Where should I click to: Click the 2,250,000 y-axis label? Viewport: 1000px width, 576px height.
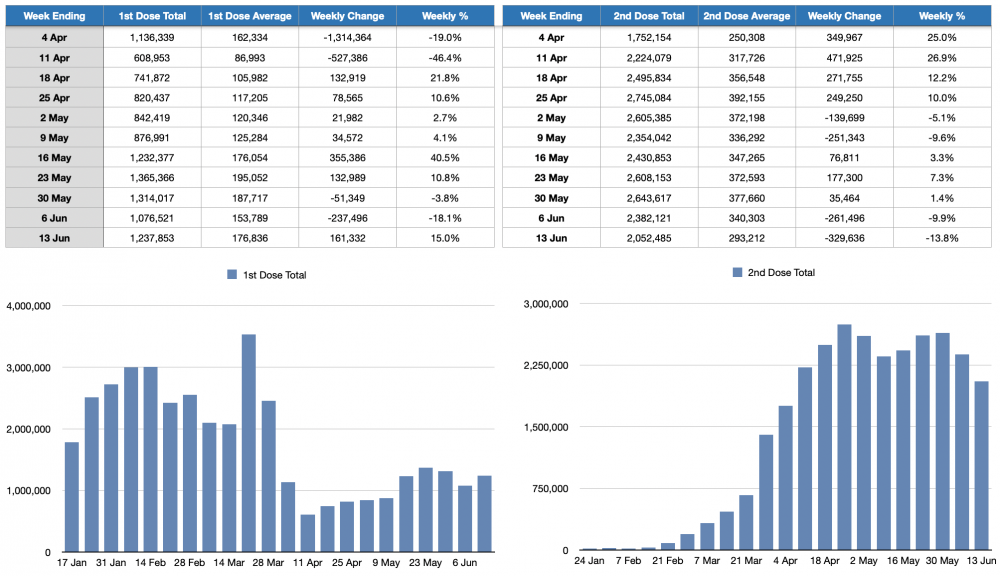click(x=546, y=366)
